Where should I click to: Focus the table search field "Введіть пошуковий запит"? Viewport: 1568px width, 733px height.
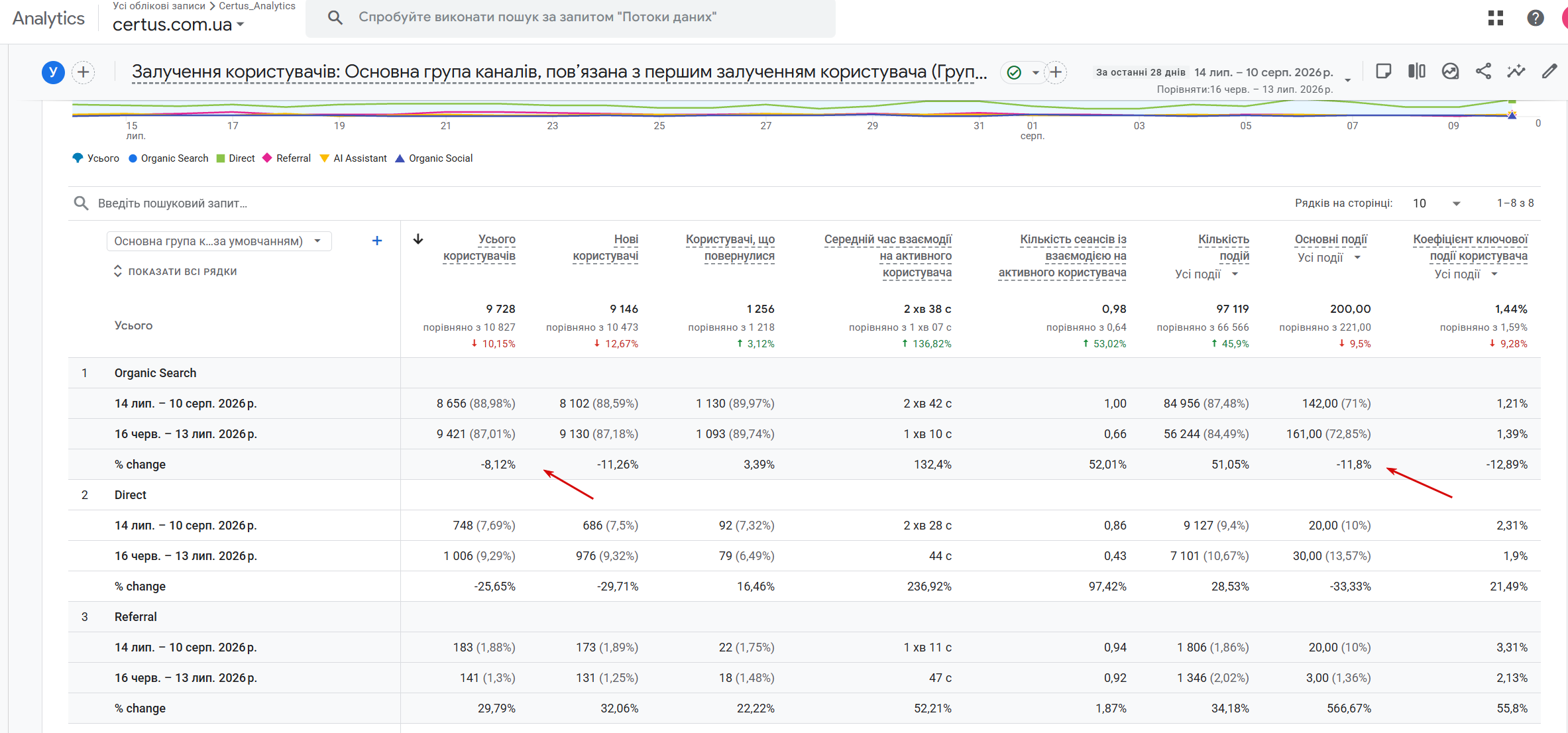click(172, 203)
